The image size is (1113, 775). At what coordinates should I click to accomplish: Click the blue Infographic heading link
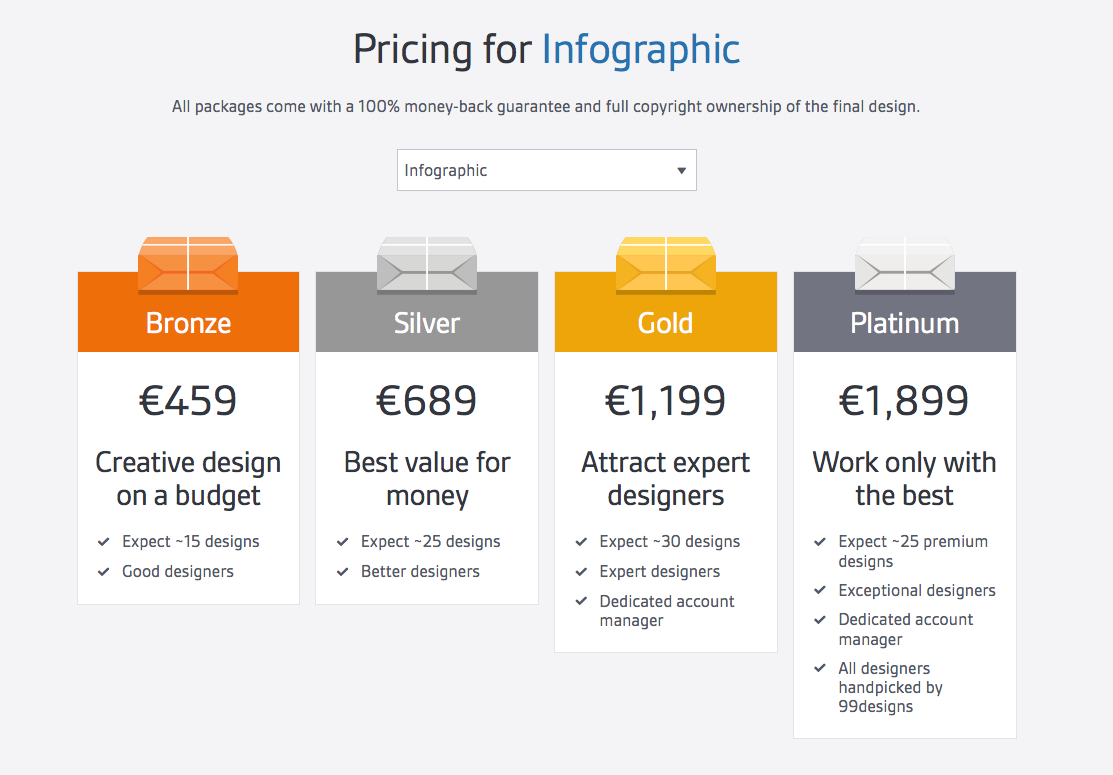641,50
